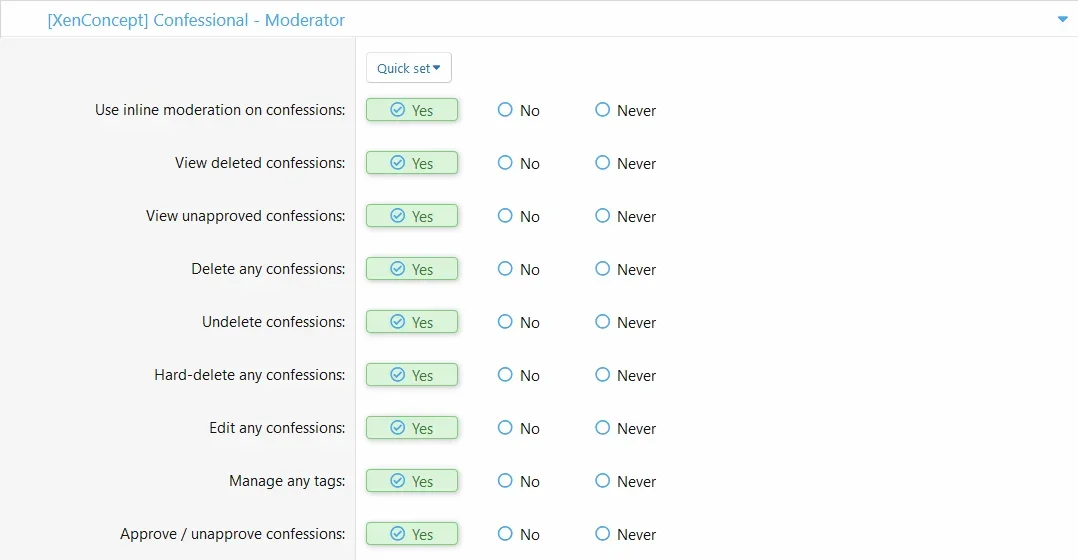
Task: Set Hard-delete any confessions to Never
Action: tap(625, 375)
